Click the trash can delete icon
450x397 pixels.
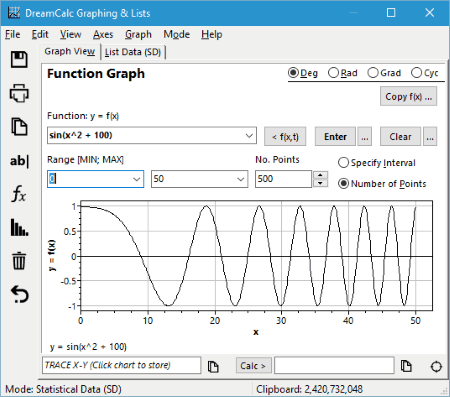coord(19,261)
